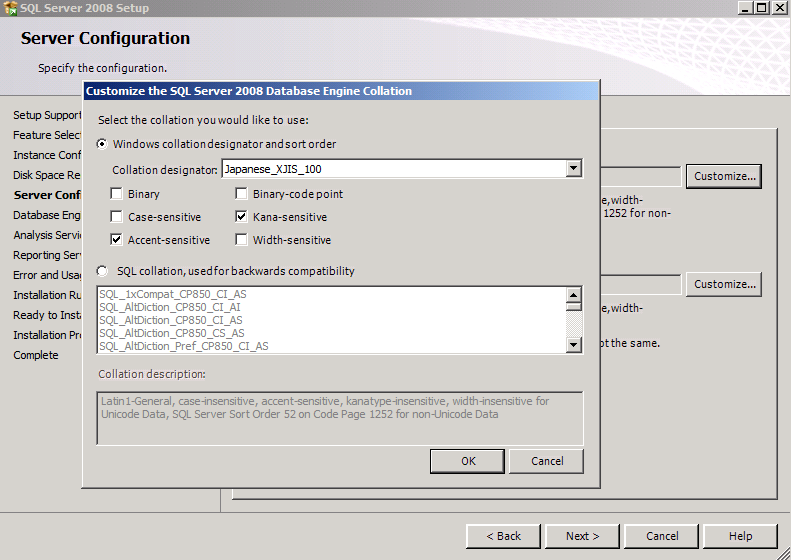Enable the Width-sensitive checkbox
The width and height of the screenshot is (791, 560).
click(241, 240)
